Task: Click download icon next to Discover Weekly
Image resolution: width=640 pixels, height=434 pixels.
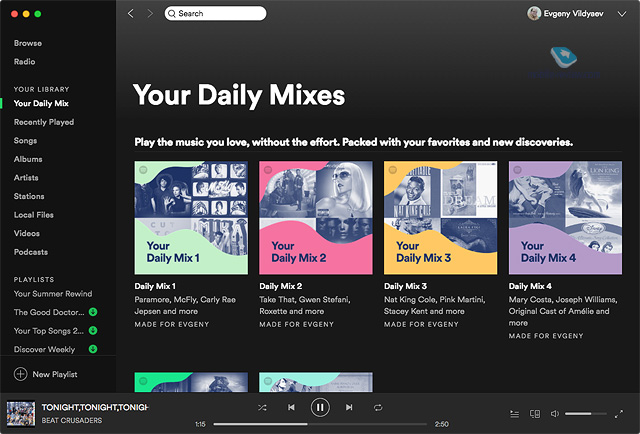Action: click(x=93, y=349)
